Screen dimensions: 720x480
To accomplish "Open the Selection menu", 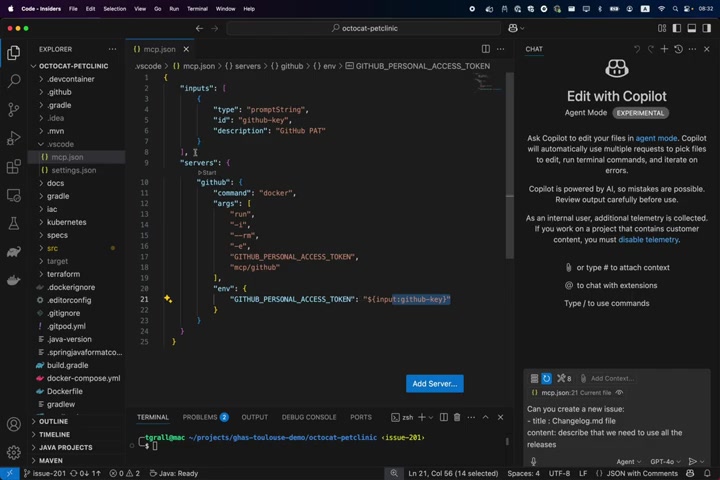I will point(114,9).
